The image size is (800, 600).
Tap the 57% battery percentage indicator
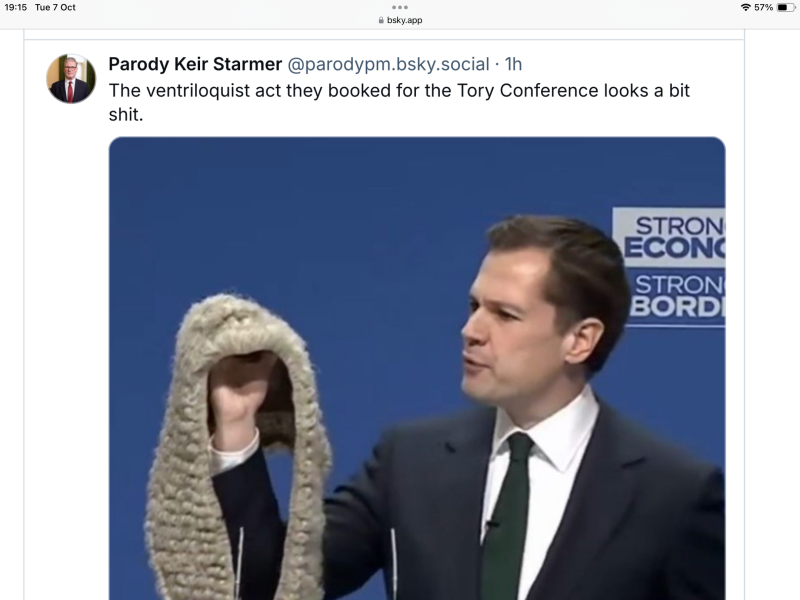(x=764, y=8)
